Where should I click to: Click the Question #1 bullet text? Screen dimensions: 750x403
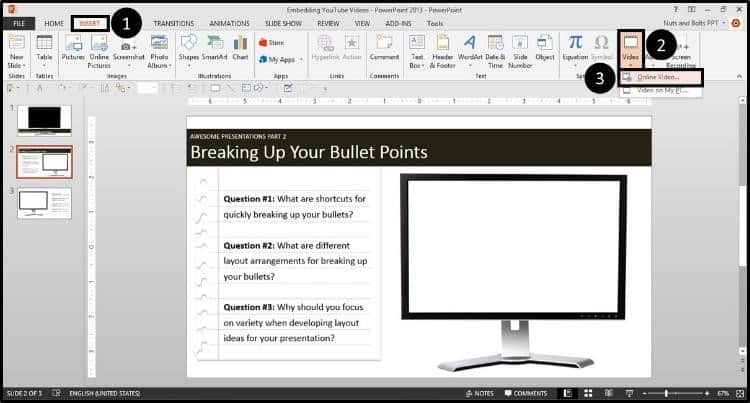coord(295,207)
